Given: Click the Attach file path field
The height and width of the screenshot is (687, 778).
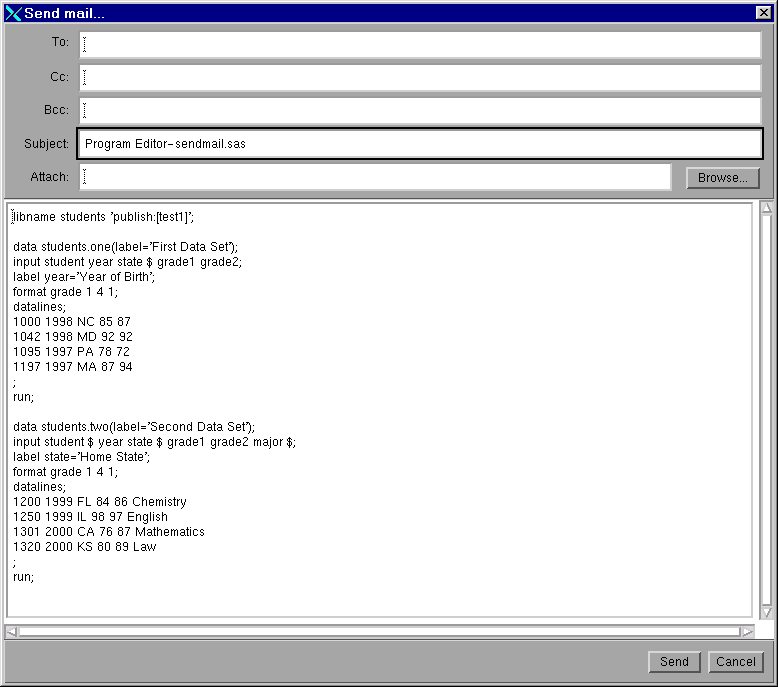Looking at the screenshot, I should click(375, 177).
